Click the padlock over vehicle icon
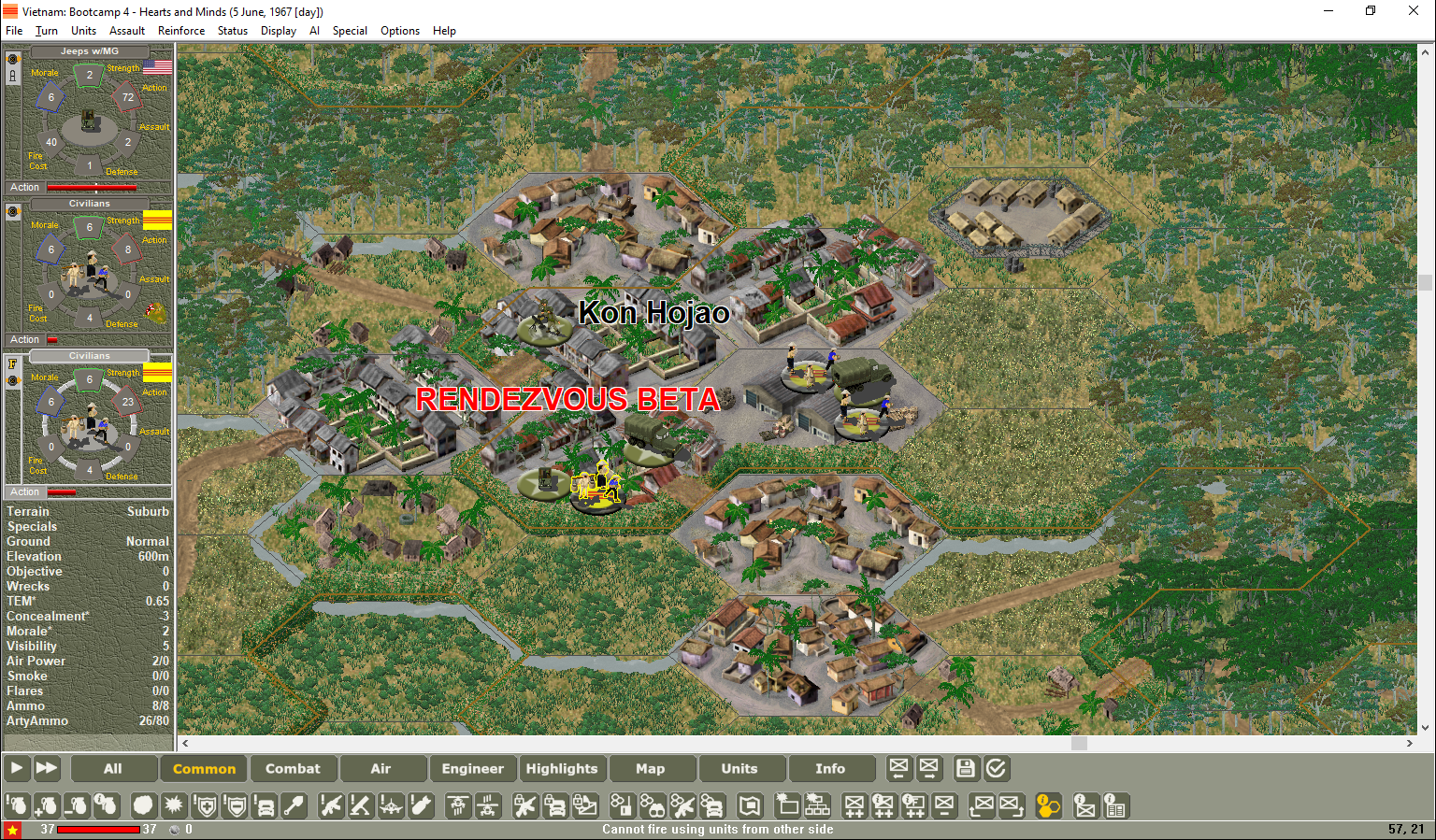The height and width of the screenshot is (840, 1436). coord(554,805)
